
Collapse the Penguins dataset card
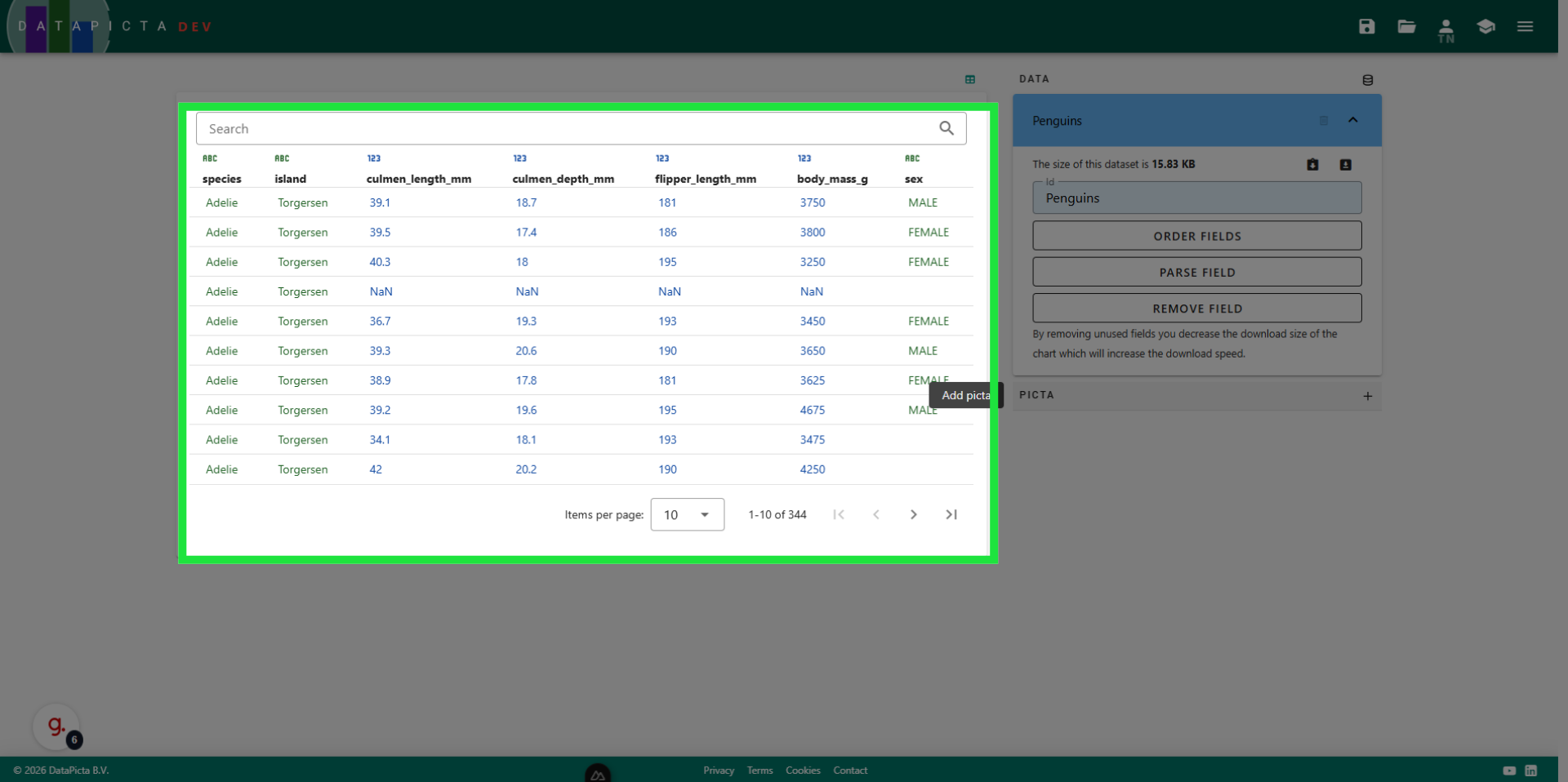click(x=1353, y=120)
